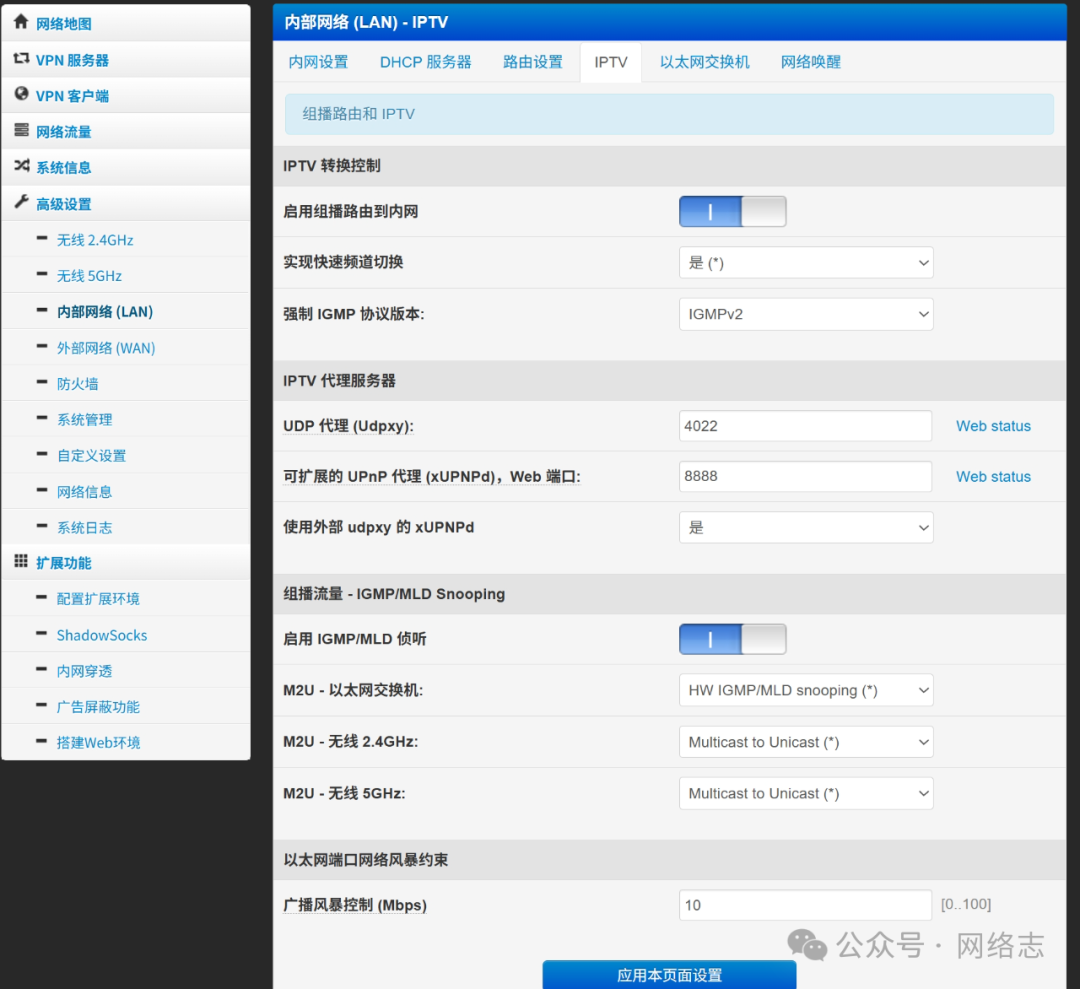Open the 以太网交换机 tab
The height and width of the screenshot is (989, 1080).
[x=704, y=62]
